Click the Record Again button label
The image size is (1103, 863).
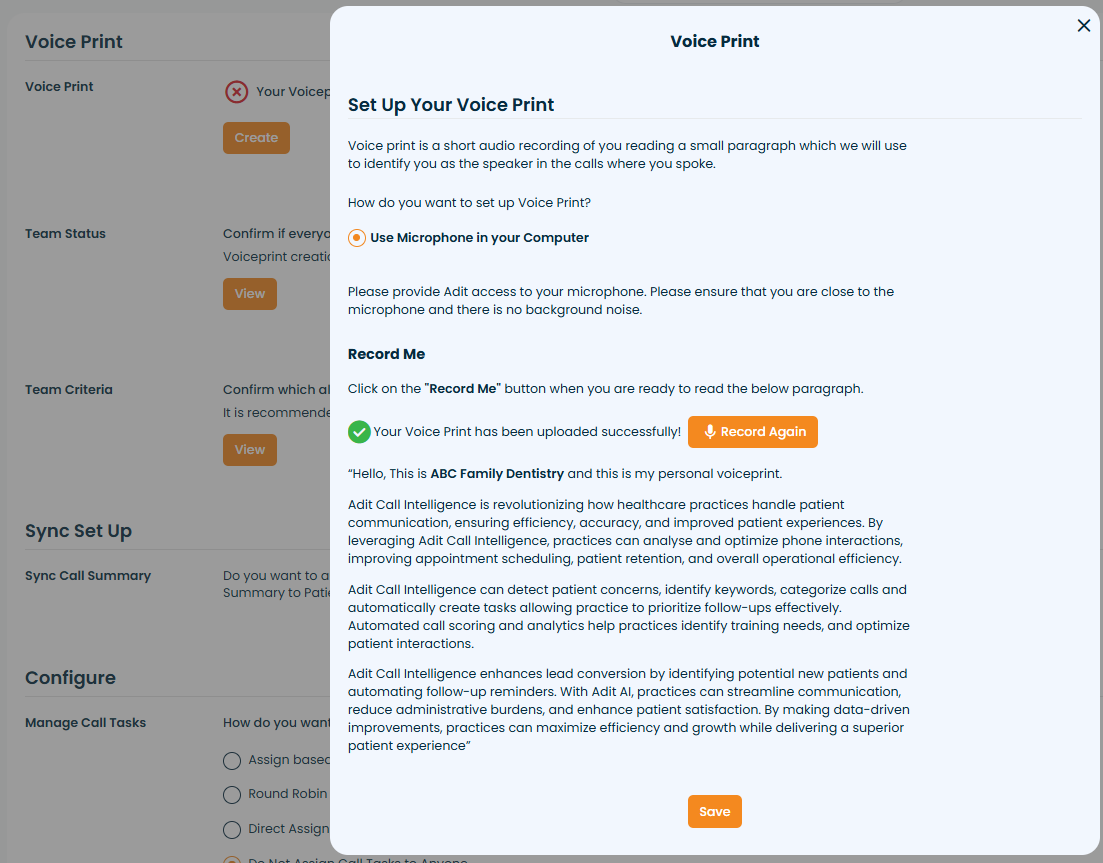coord(763,432)
